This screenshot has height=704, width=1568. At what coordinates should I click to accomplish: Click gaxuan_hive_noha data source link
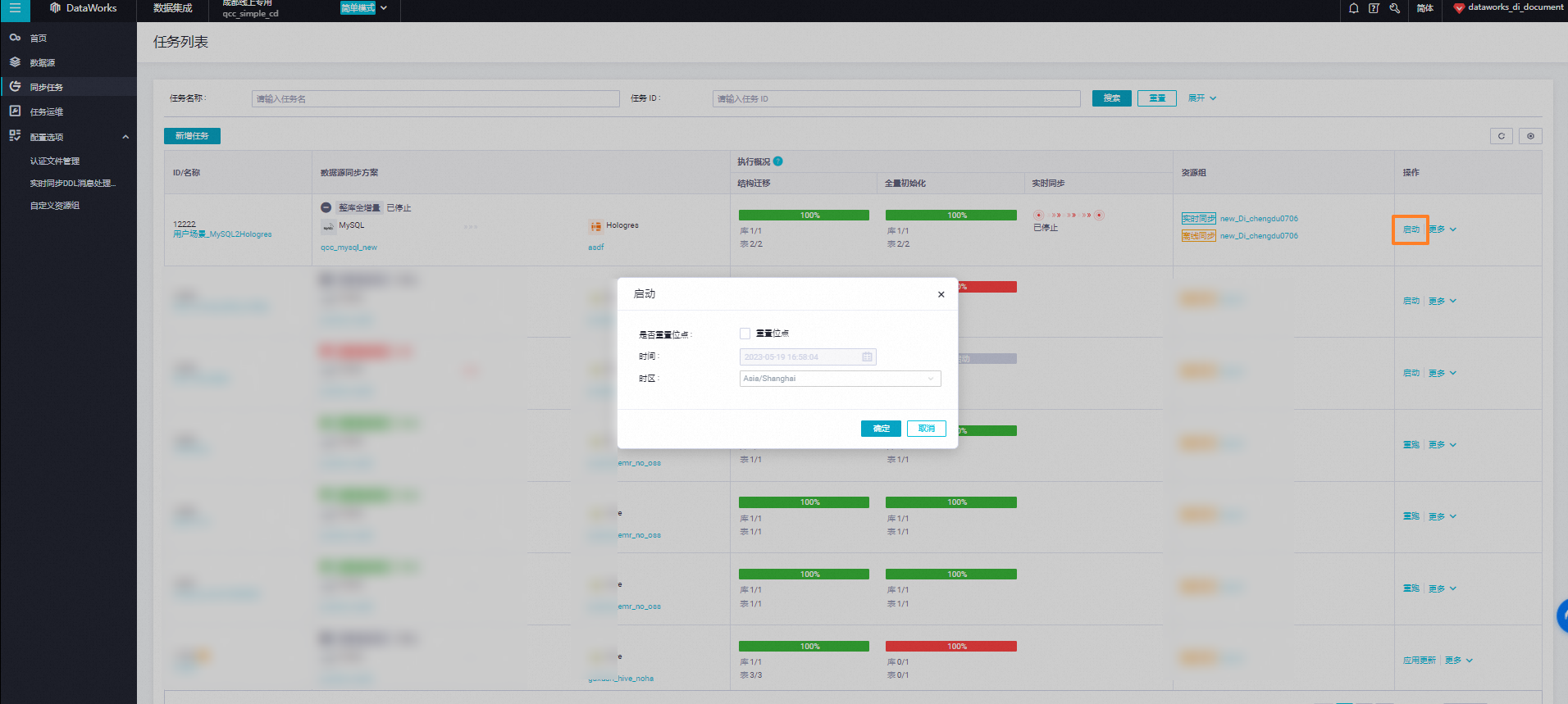[x=621, y=679]
